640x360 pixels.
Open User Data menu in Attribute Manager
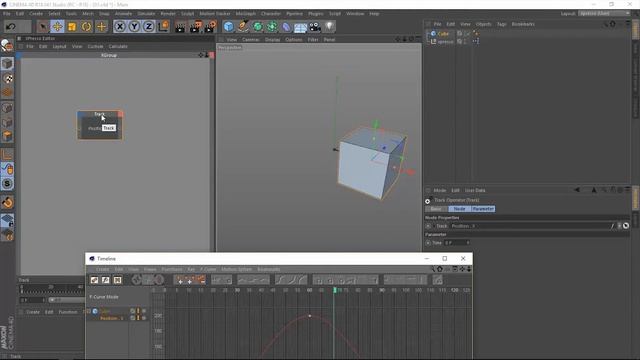tap(475, 191)
